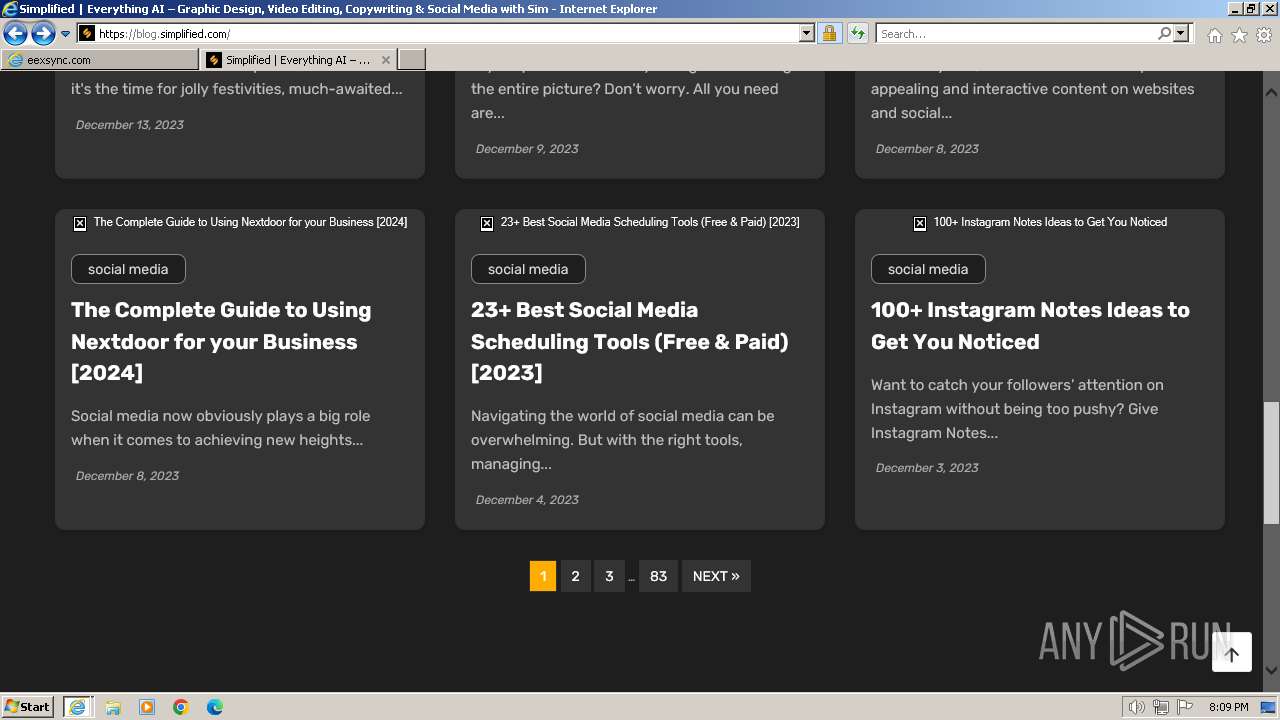
Task: Click the broken image icon for Nextdoor guide
Action: coord(80,223)
